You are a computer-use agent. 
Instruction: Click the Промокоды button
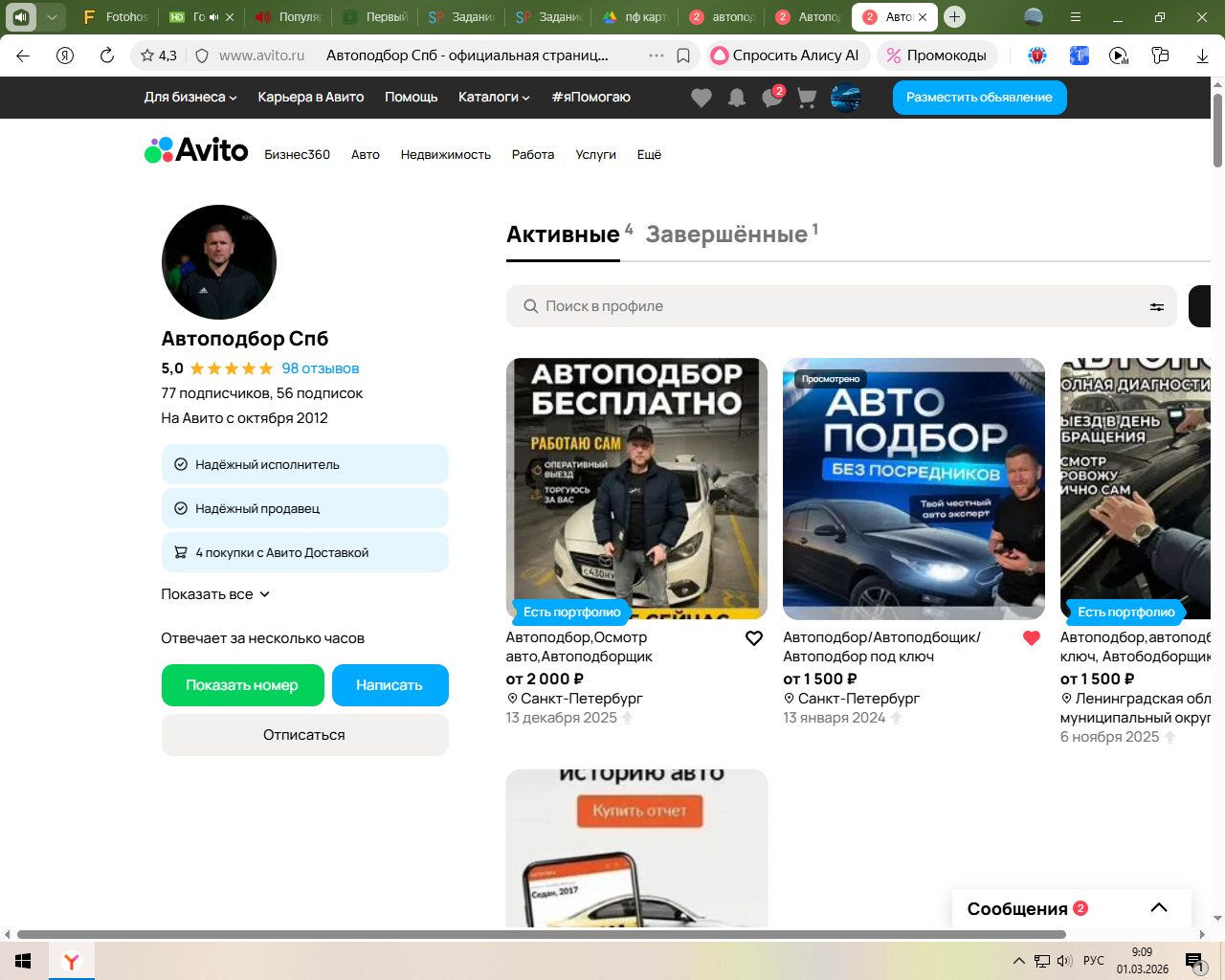(937, 56)
